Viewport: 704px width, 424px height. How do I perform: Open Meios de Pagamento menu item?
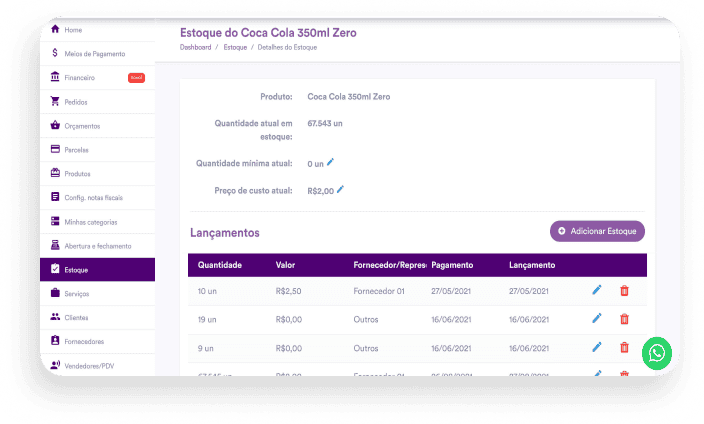(x=97, y=53)
